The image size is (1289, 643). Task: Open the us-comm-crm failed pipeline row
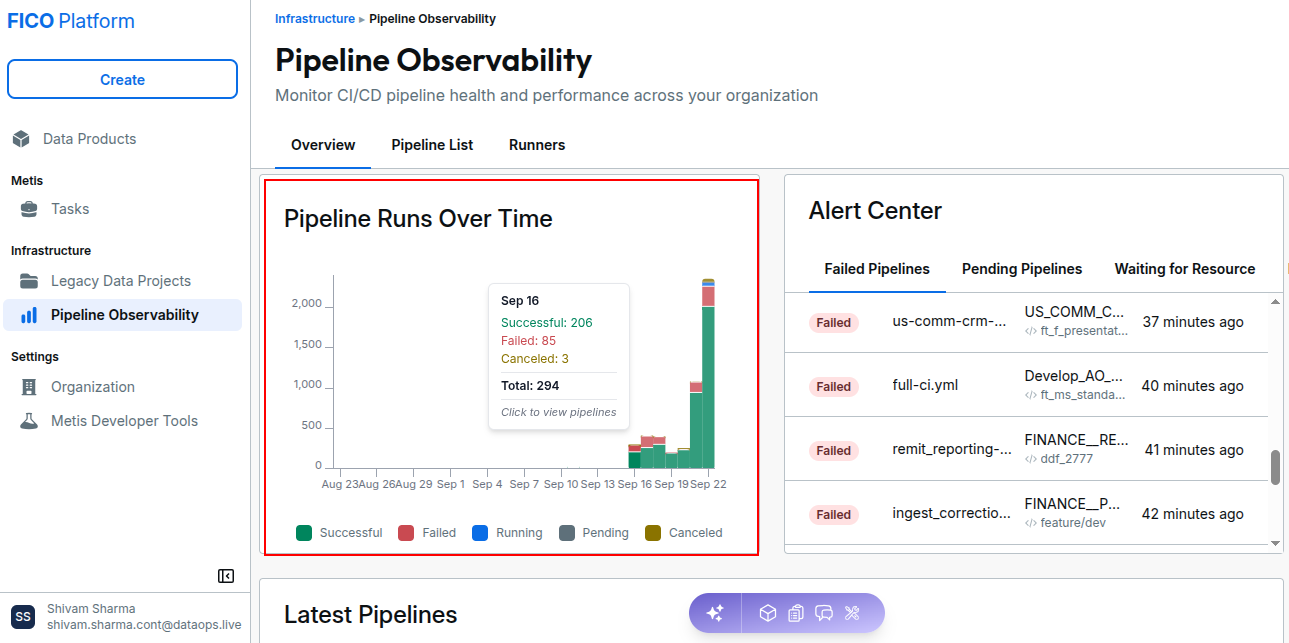(x=1026, y=322)
